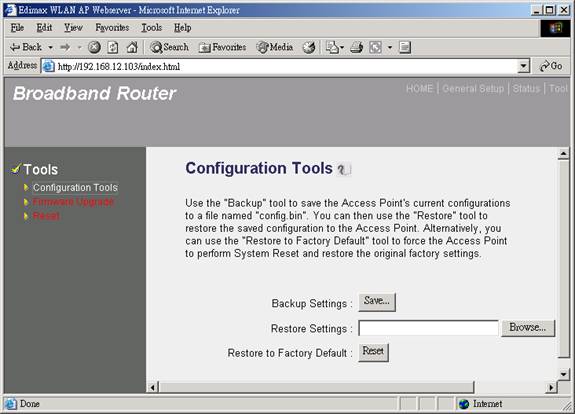
Task: Select Firmware Upgrade in sidebar
Action: pos(73,202)
